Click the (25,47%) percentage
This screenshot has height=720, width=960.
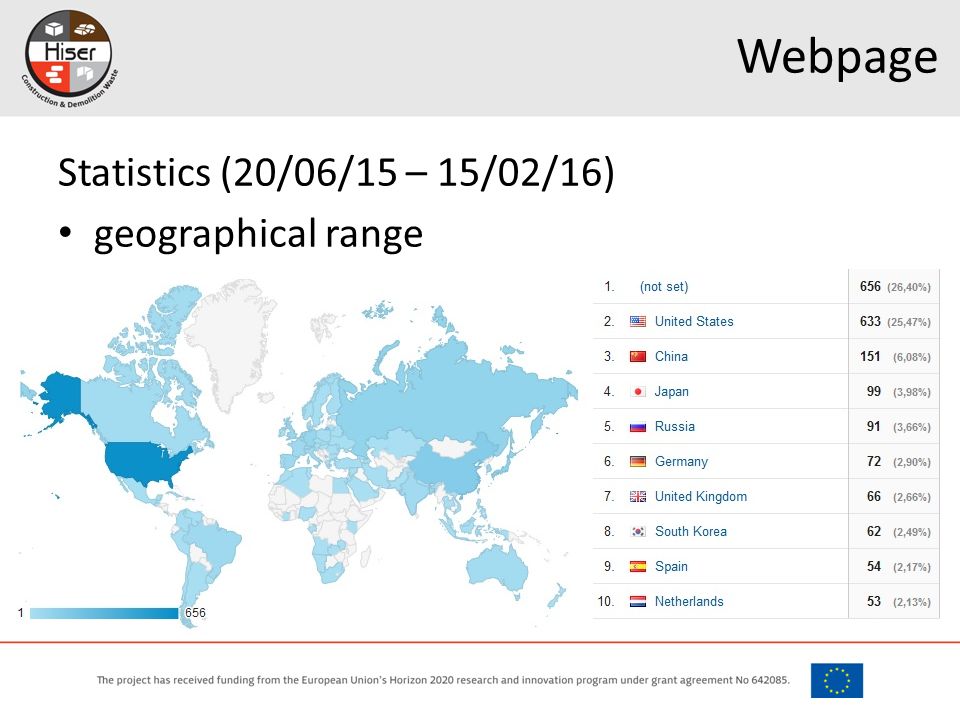(x=909, y=322)
